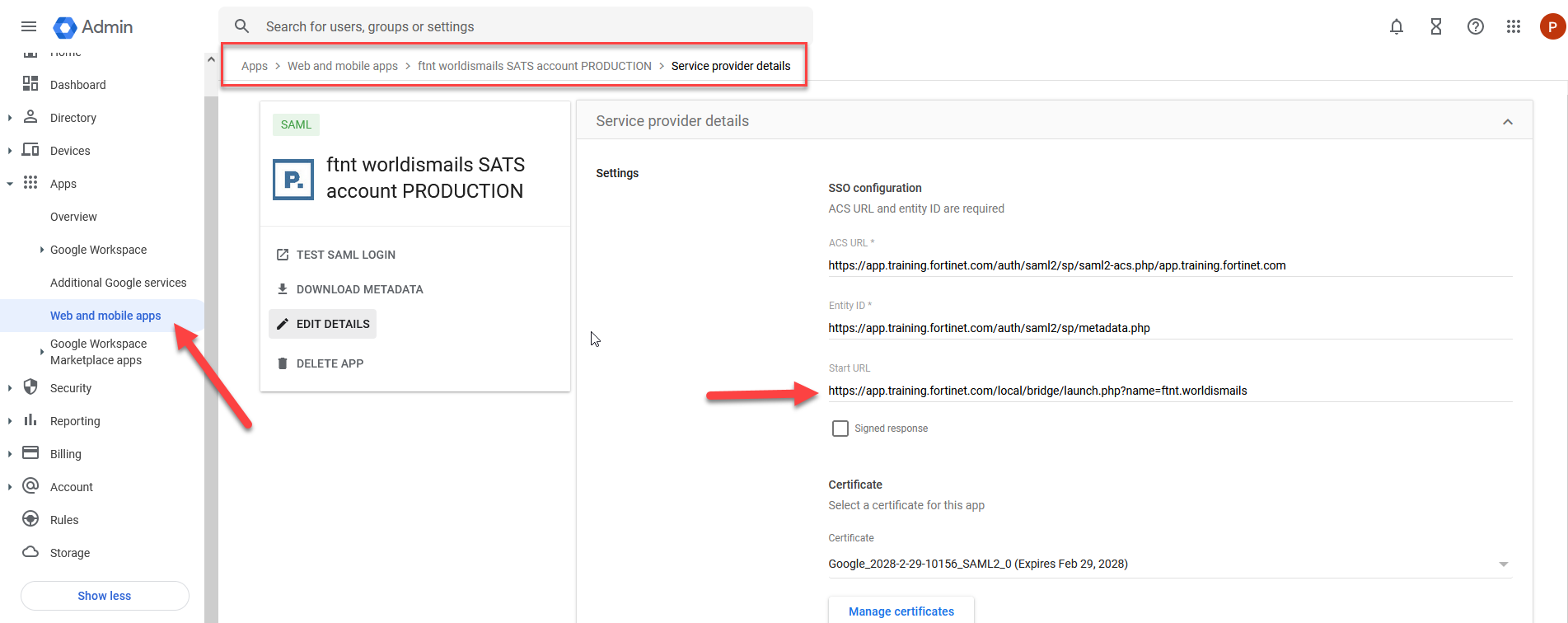Click the Apps grid icon in sidebar

(x=30, y=183)
